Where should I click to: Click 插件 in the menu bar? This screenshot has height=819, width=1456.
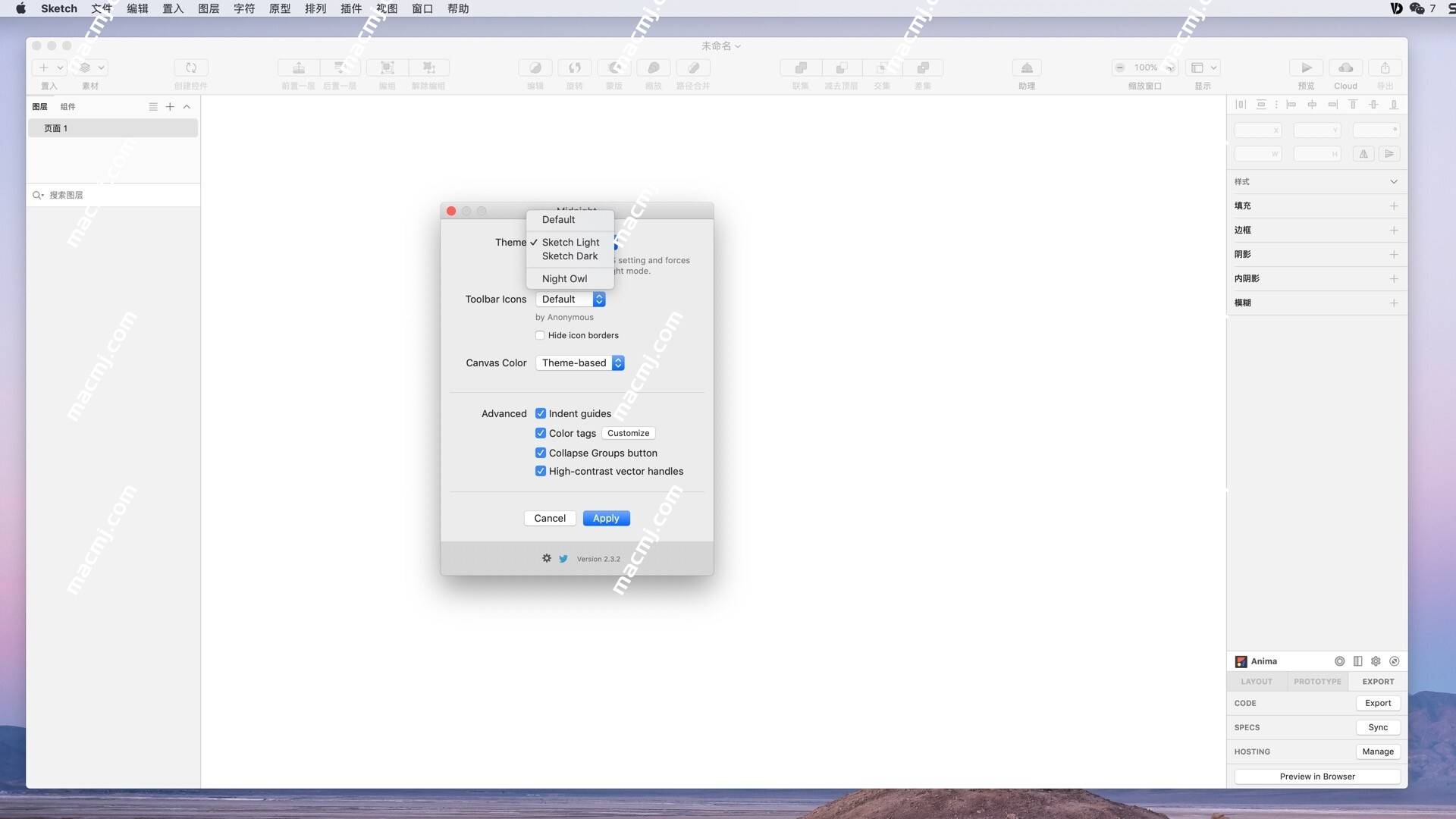(x=350, y=8)
